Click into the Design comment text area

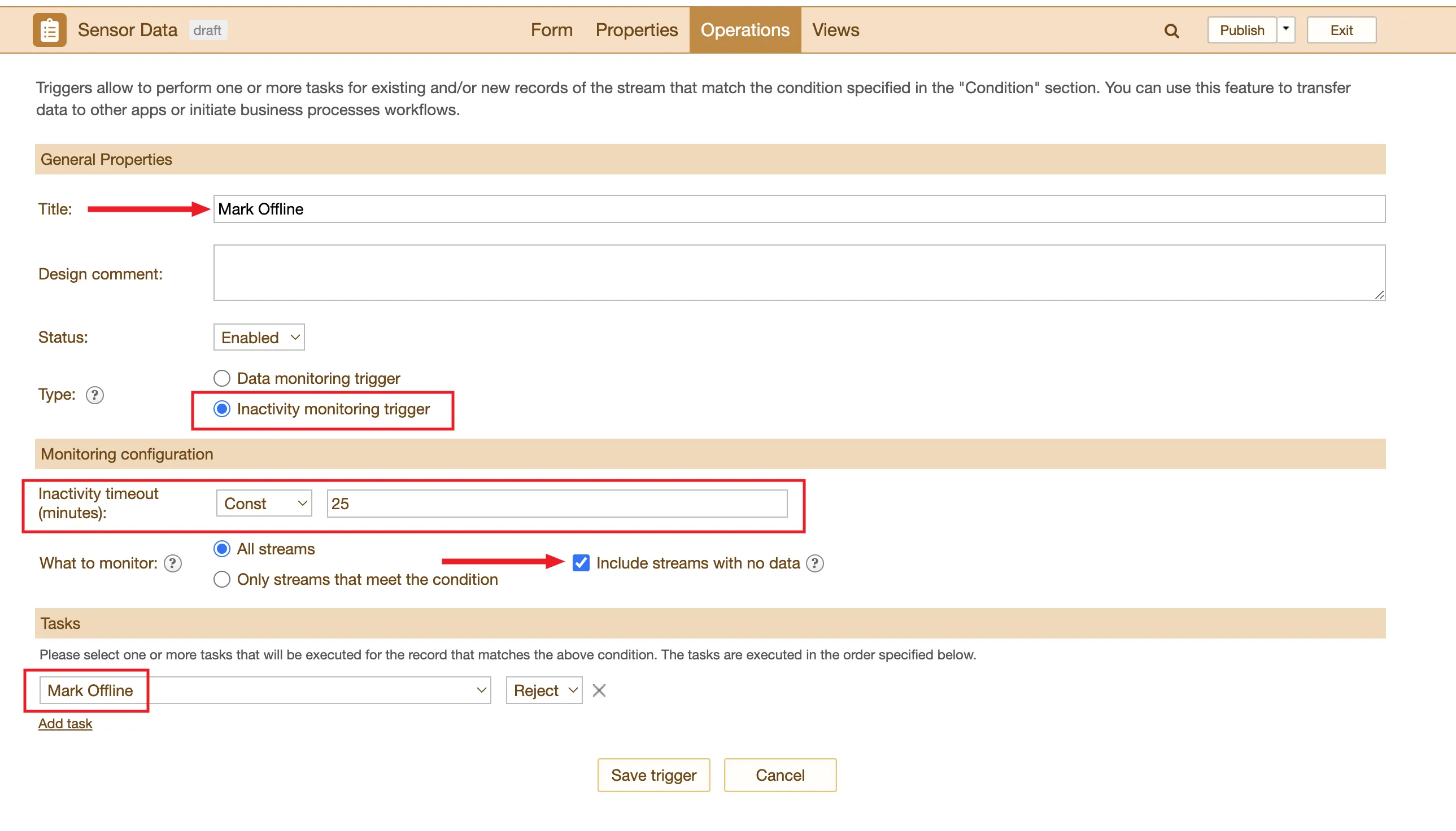click(799, 273)
